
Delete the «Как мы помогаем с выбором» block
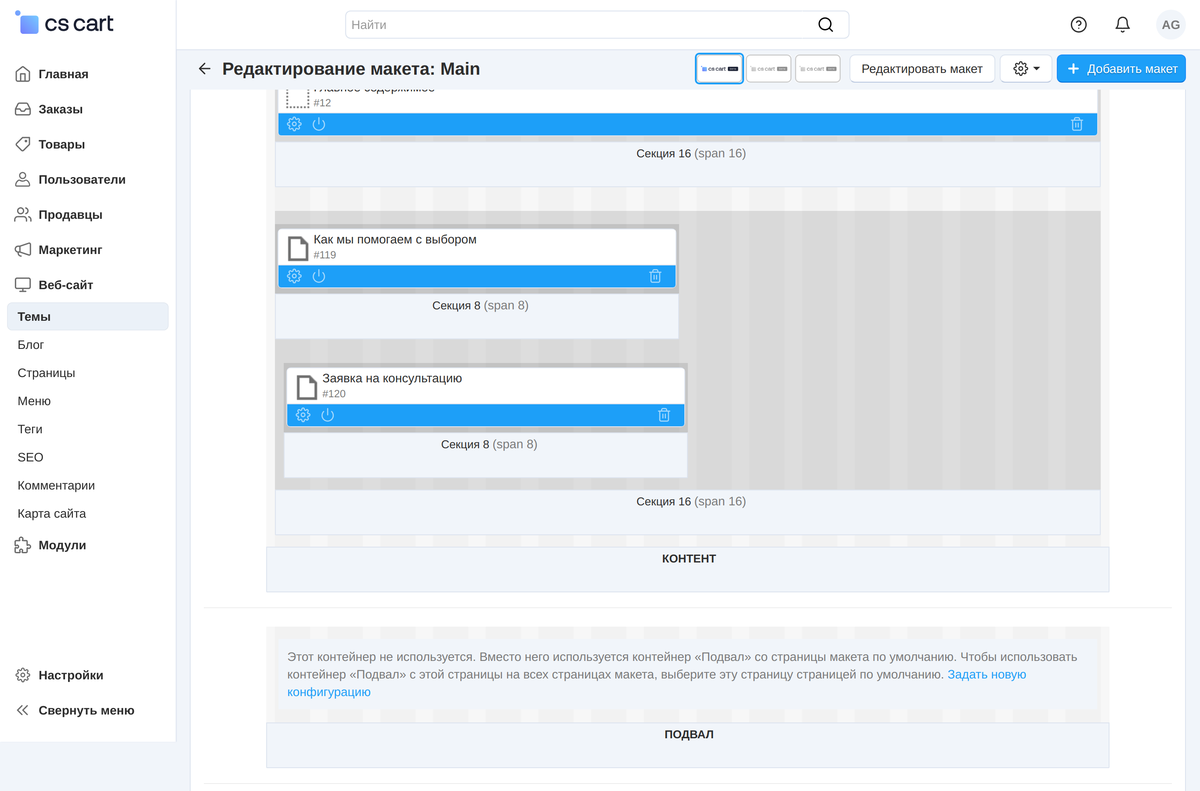[655, 276]
